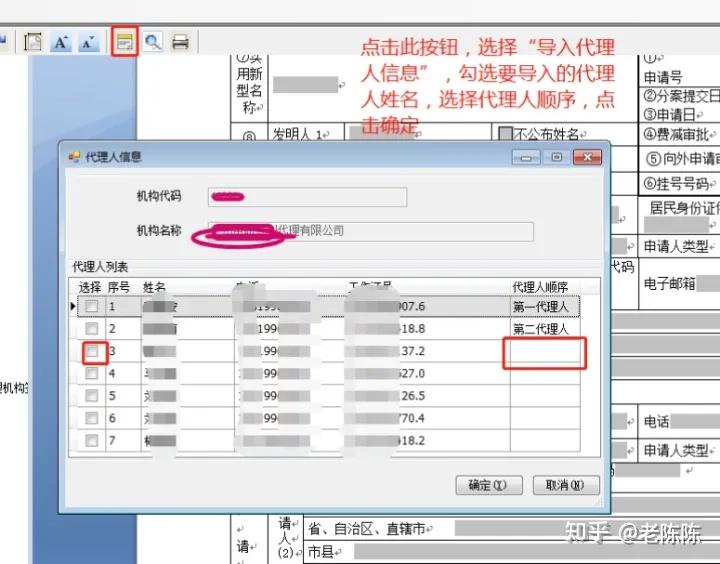Tick the 不公布姓名 checkbox

506,134
